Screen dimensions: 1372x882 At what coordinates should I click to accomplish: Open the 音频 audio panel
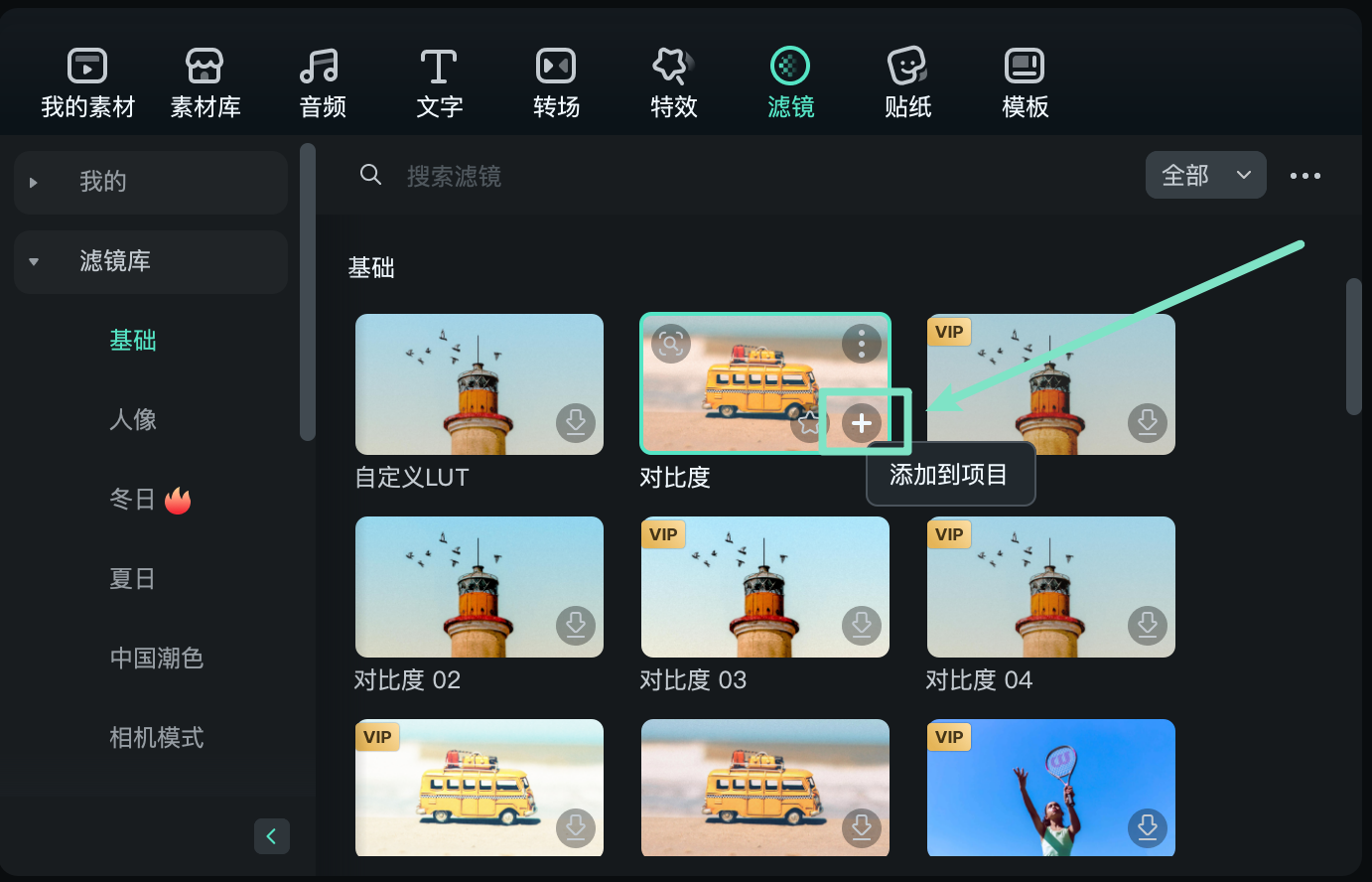321,81
